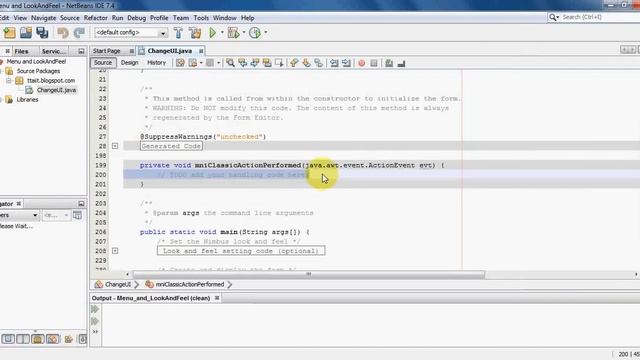The height and width of the screenshot is (360, 640).
Task: Click the Clean and Build Project icon
Action: 195,33
